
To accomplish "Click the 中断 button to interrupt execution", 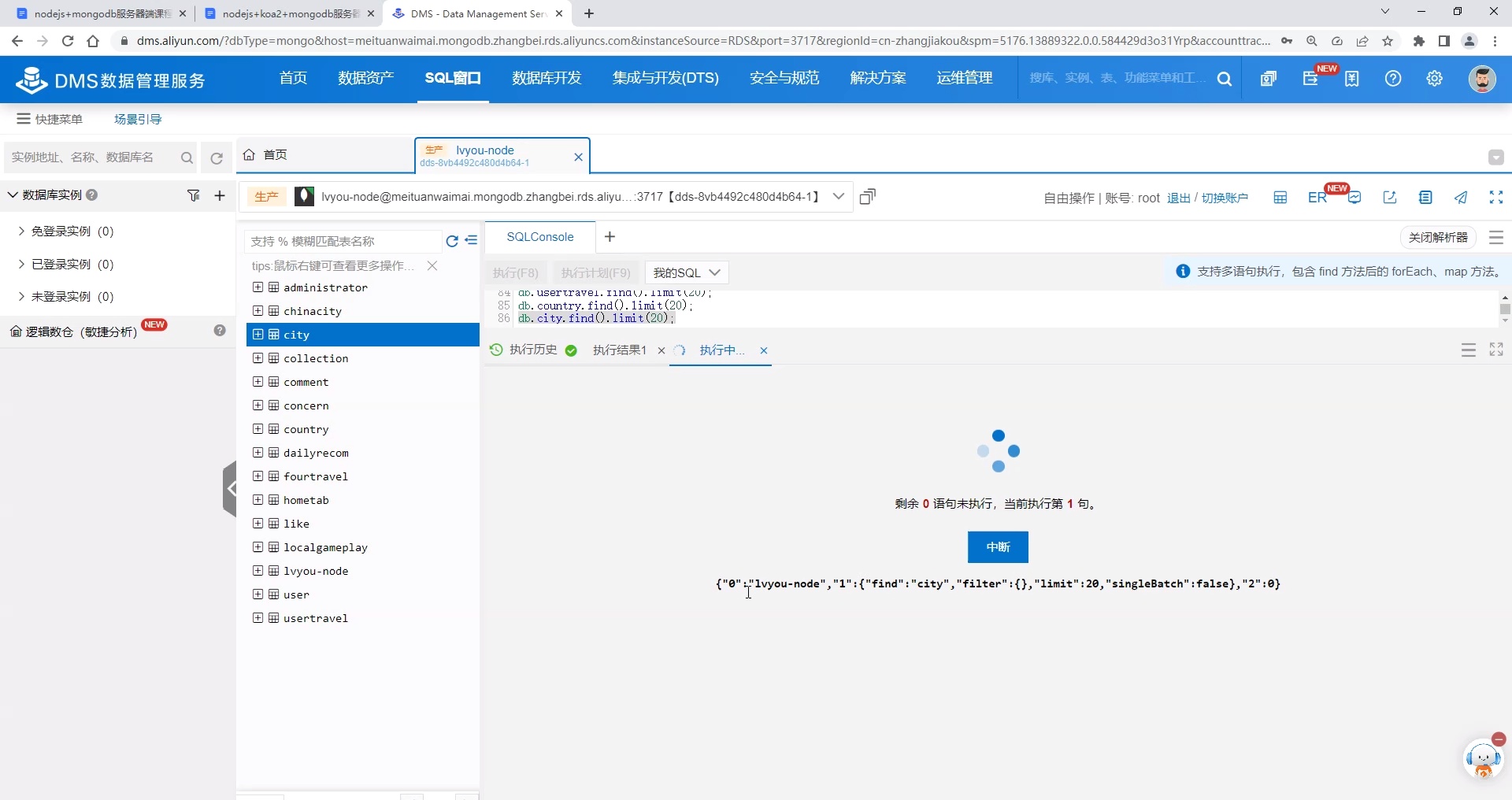I will click(x=997, y=546).
